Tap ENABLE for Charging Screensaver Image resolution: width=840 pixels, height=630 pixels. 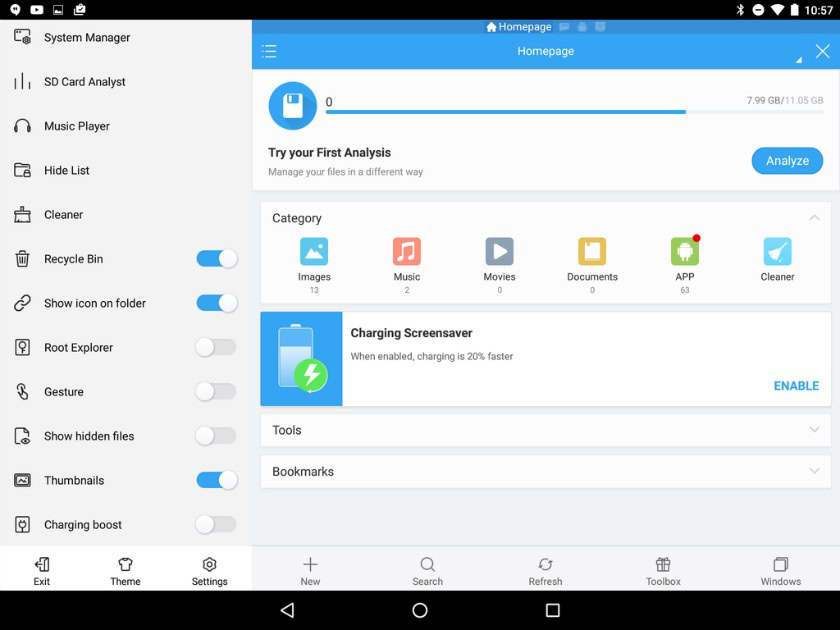pyautogui.click(x=796, y=386)
